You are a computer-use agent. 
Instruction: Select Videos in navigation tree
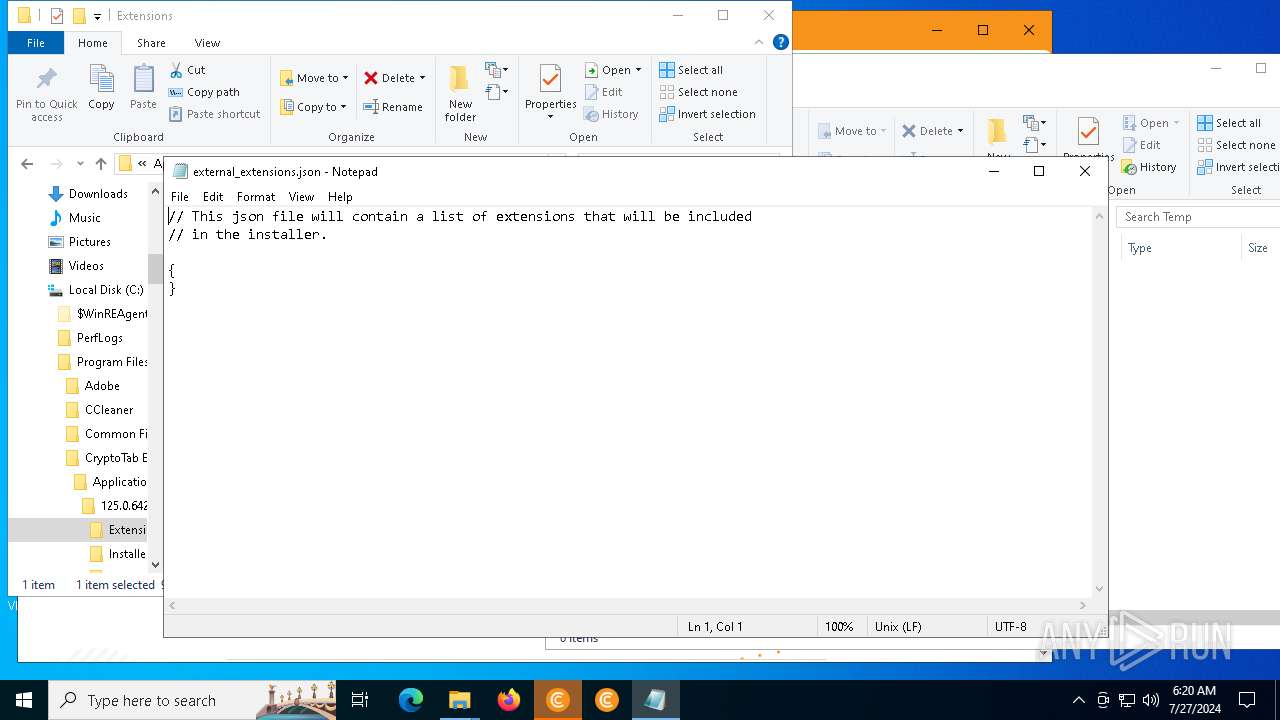tap(86, 266)
